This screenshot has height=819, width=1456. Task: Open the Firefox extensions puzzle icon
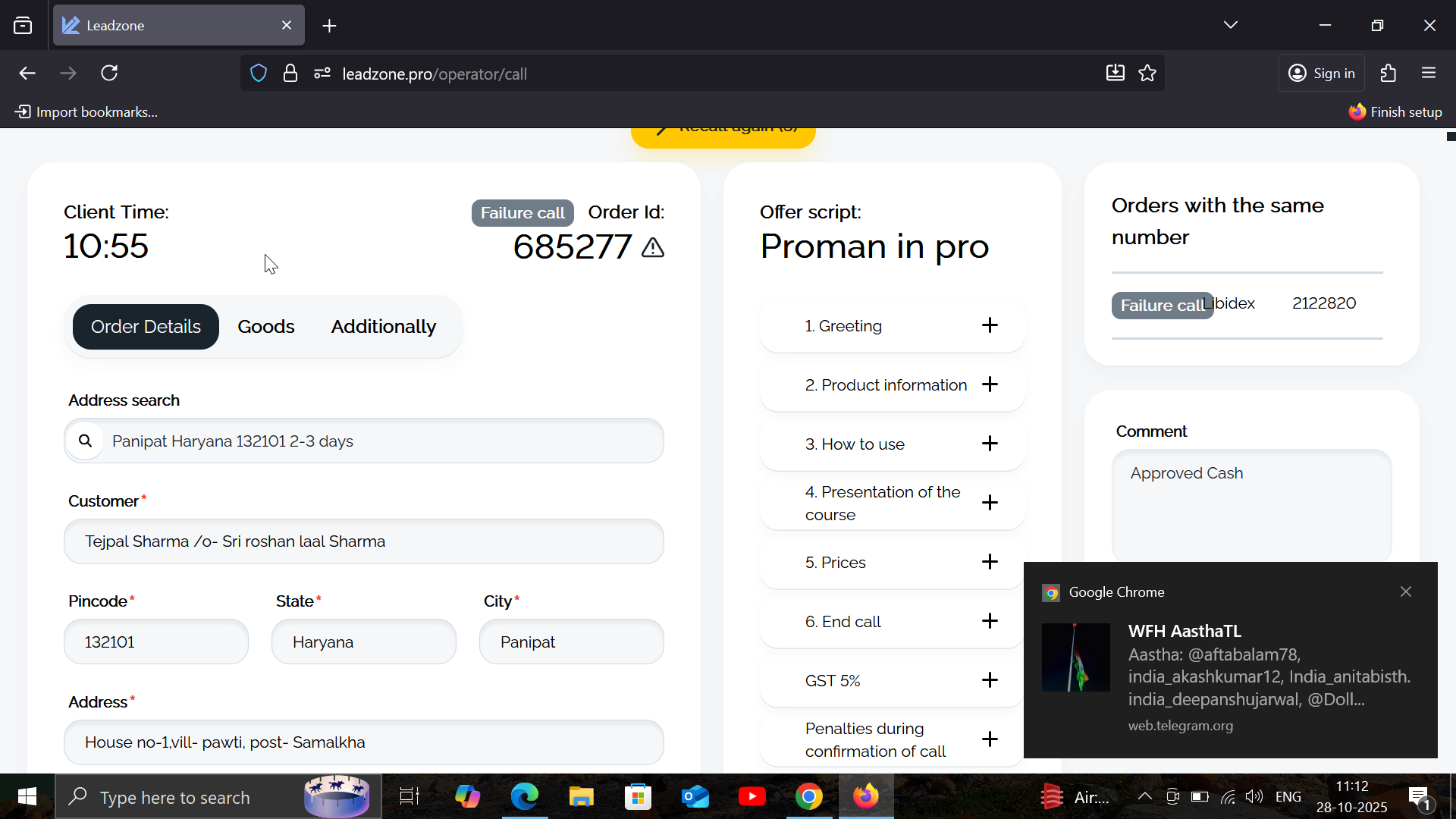pyautogui.click(x=1389, y=74)
